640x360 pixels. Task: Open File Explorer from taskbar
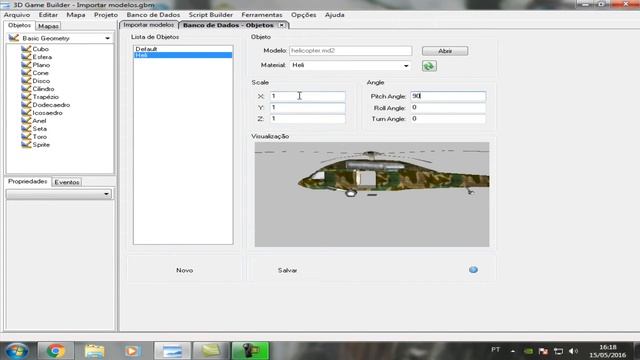(94, 351)
